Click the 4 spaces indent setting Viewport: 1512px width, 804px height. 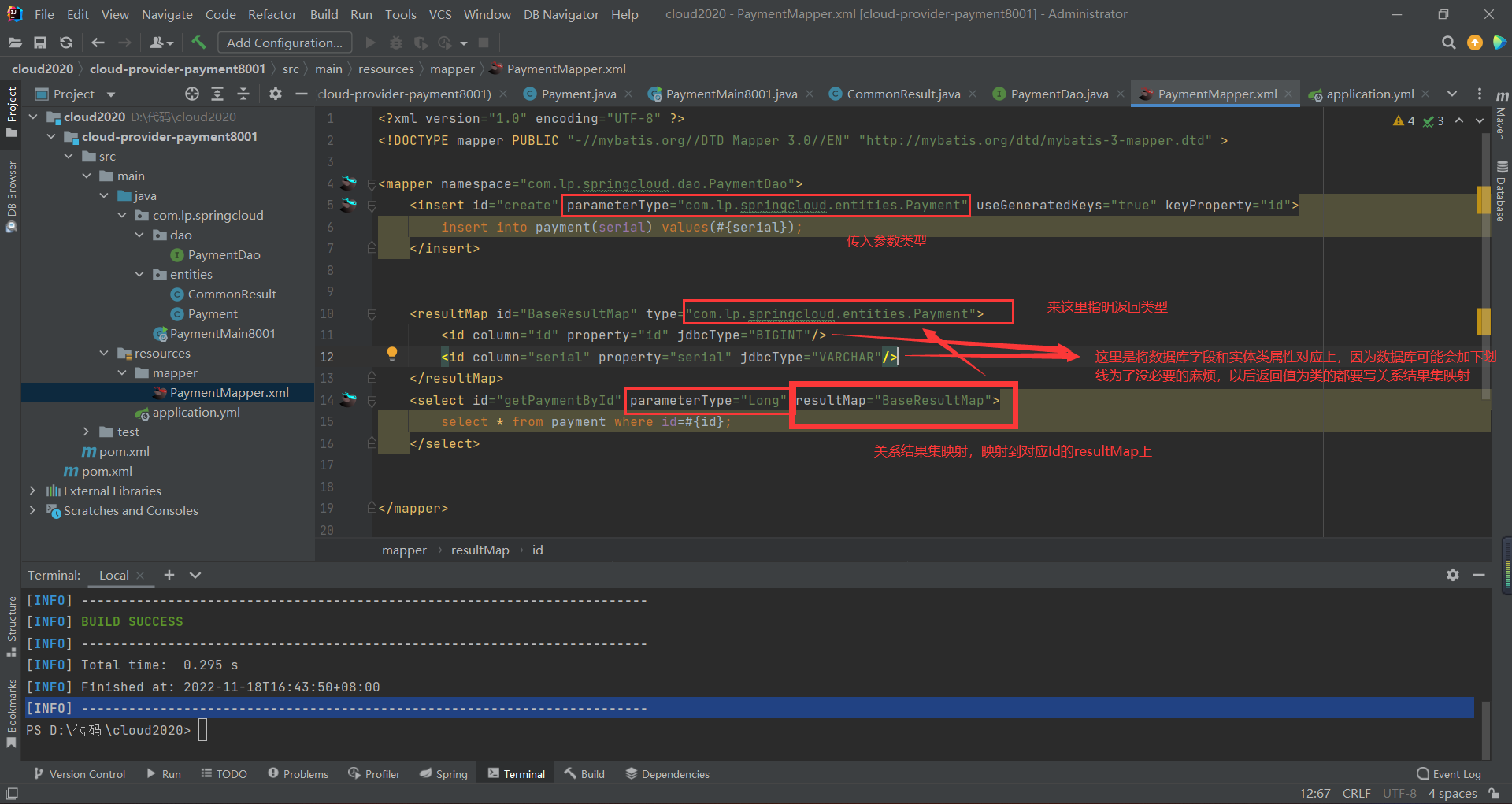pos(1452,793)
